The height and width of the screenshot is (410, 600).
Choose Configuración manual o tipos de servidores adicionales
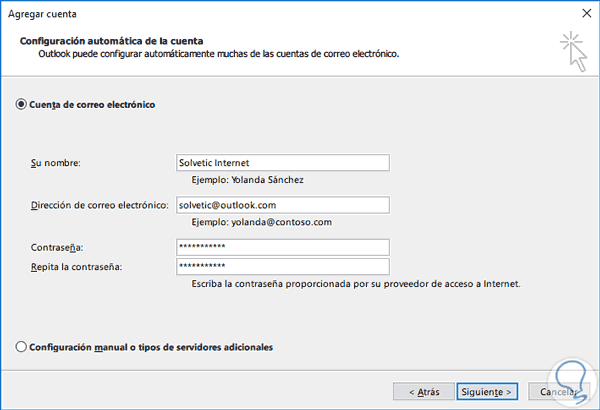(21, 347)
